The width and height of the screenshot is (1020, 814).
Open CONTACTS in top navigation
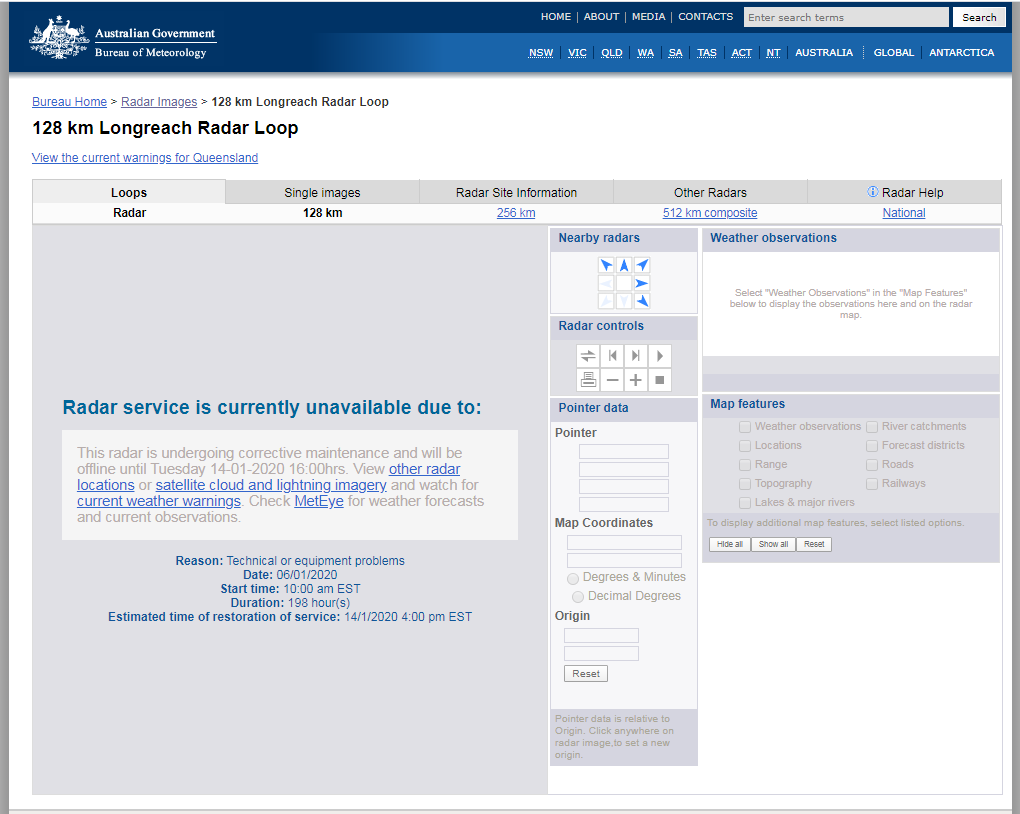click(x=705, y=16)
